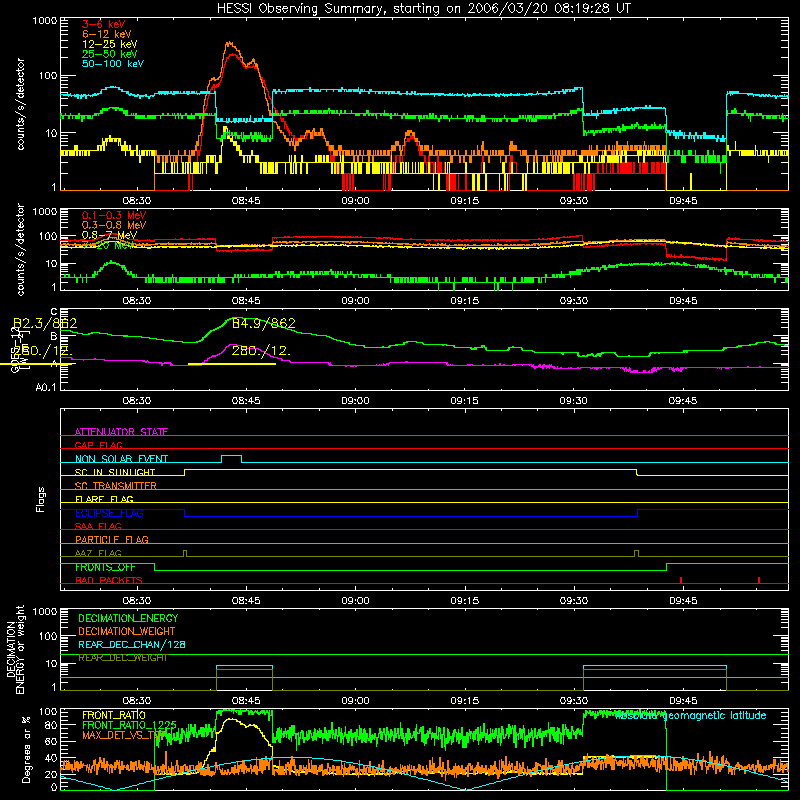Click the DECIMATION ENERGY or weight axis title
800x800 pixels.
(x=15, y=649)
